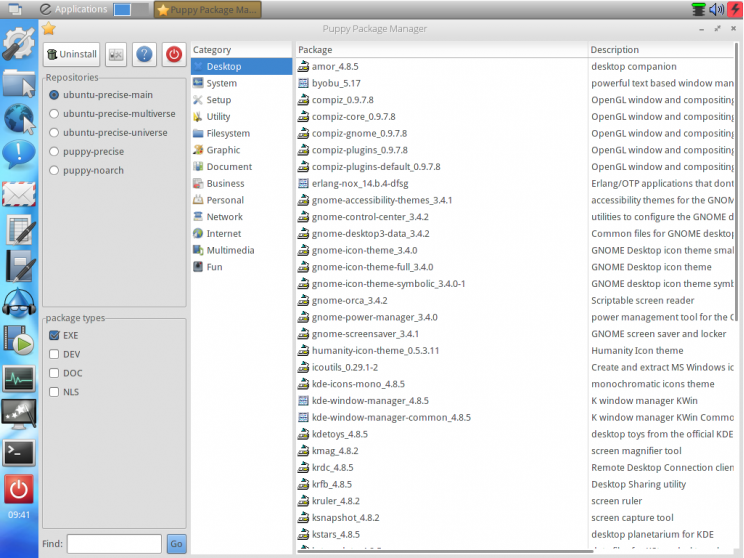Click the horizontal scrollbar under package list
This screenshot has height=558, width=744.
click(445, 551)
